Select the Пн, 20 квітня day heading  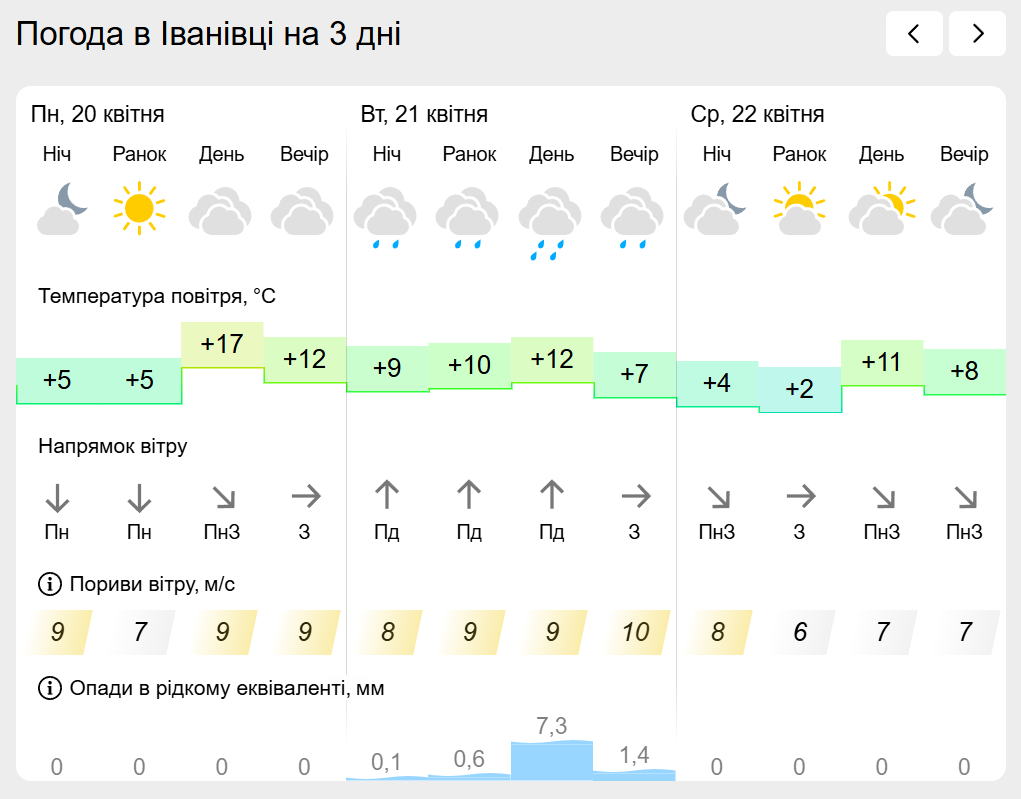pos(97,114)
